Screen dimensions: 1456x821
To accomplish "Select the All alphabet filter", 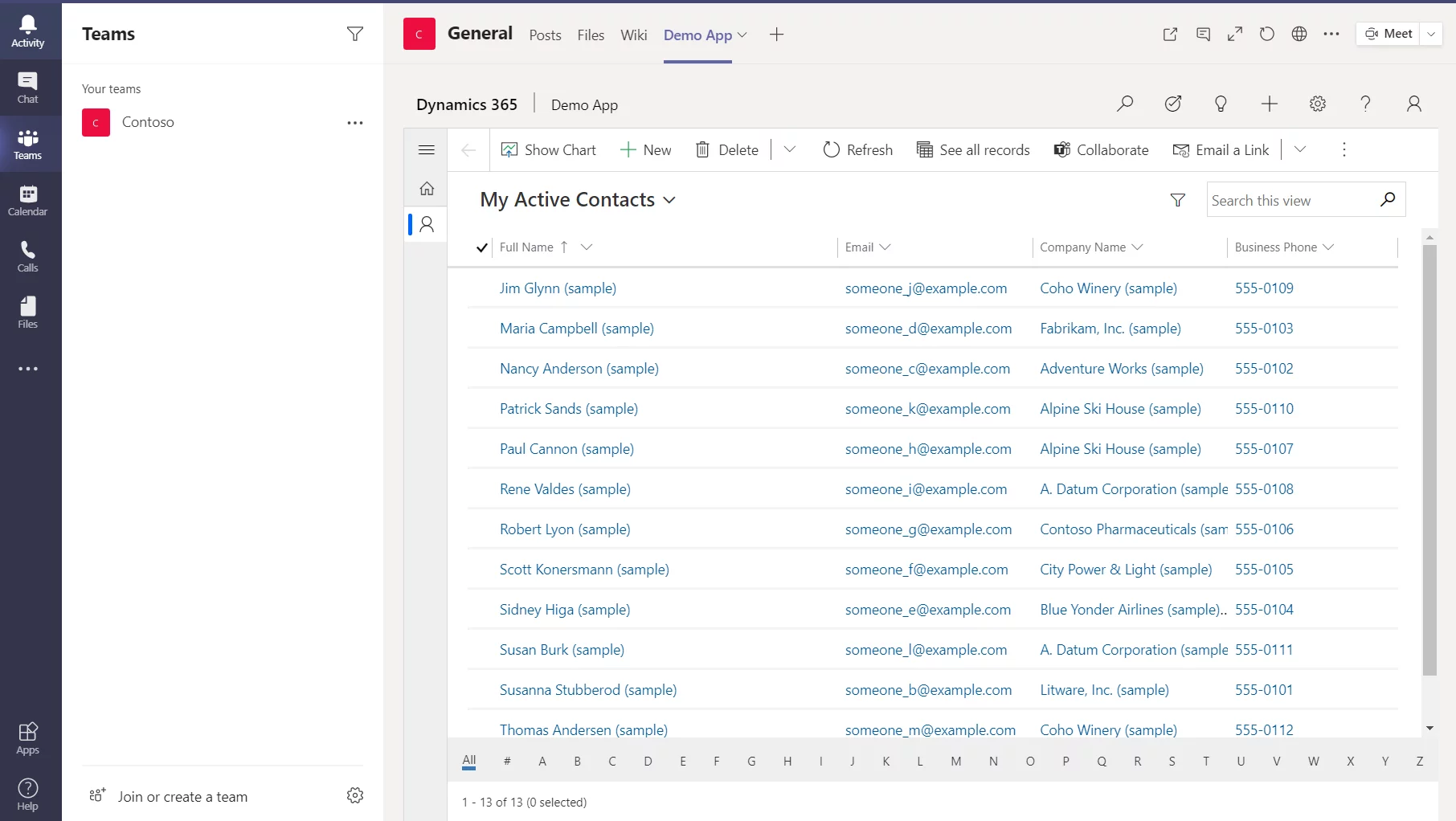I will 469,760.
